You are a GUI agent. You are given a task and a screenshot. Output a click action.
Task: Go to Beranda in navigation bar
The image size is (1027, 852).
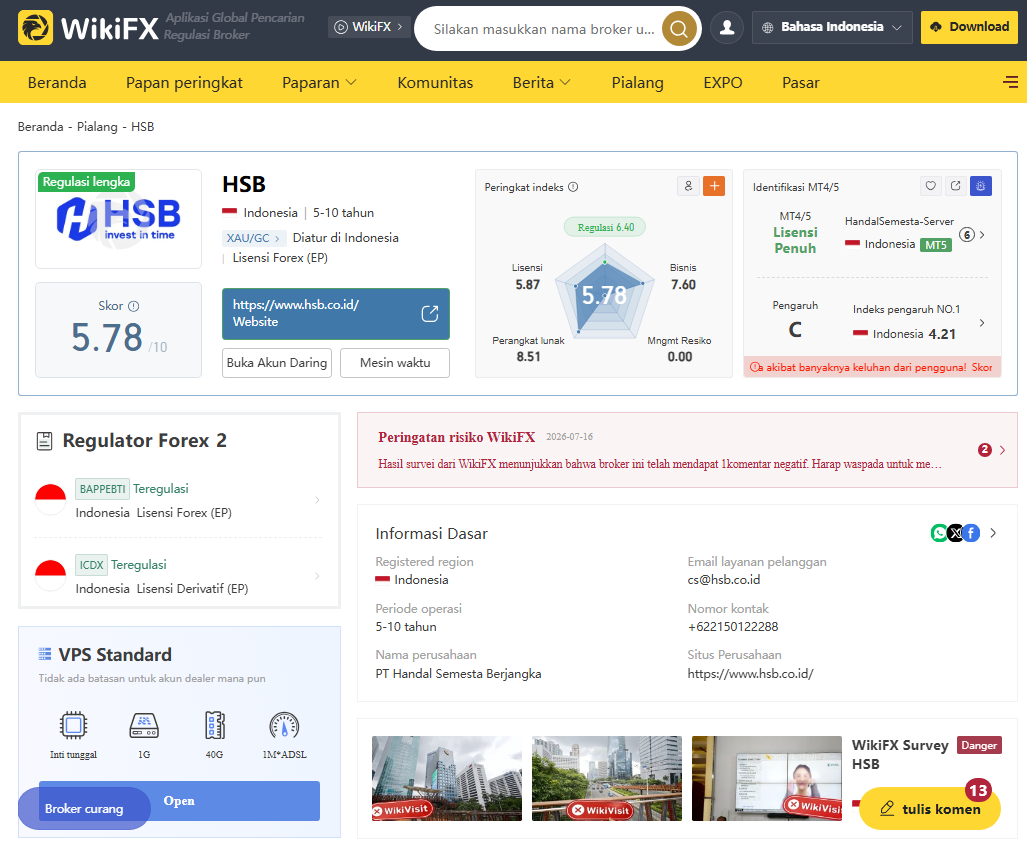pos(57,83)
